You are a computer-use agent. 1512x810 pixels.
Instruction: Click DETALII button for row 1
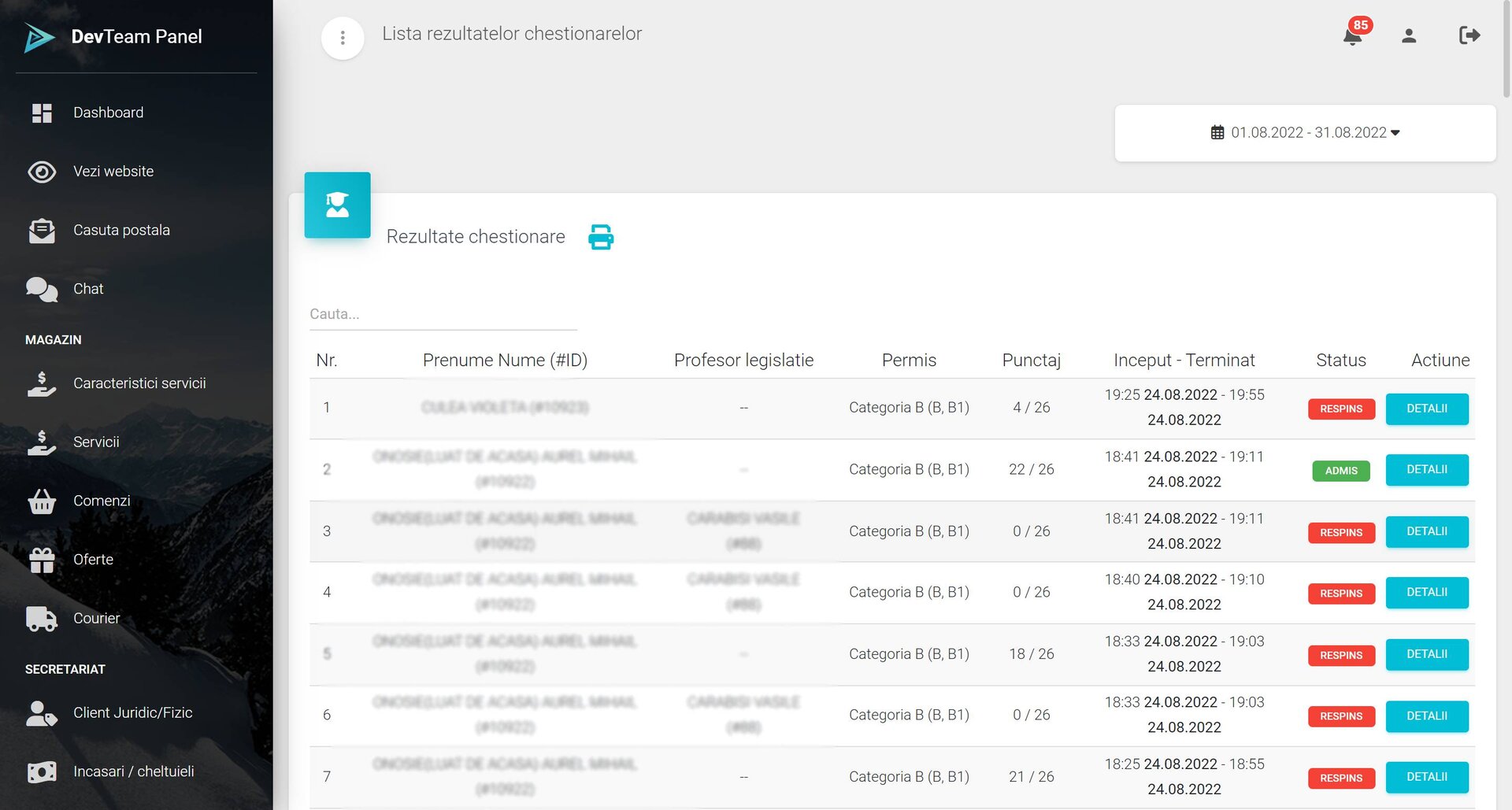click(x=1426, y=409)
